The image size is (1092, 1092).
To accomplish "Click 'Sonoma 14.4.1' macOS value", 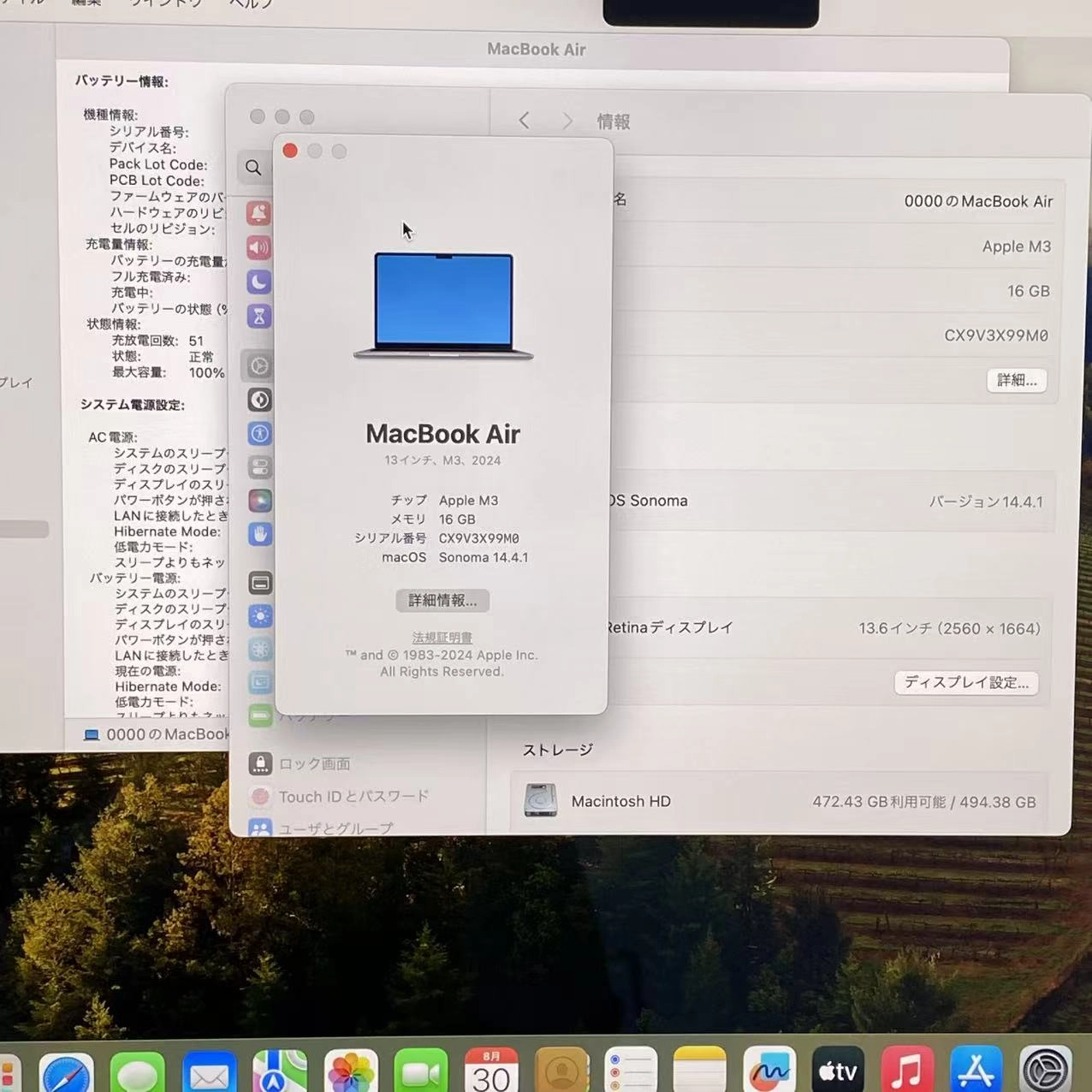I will pos(484,557).
